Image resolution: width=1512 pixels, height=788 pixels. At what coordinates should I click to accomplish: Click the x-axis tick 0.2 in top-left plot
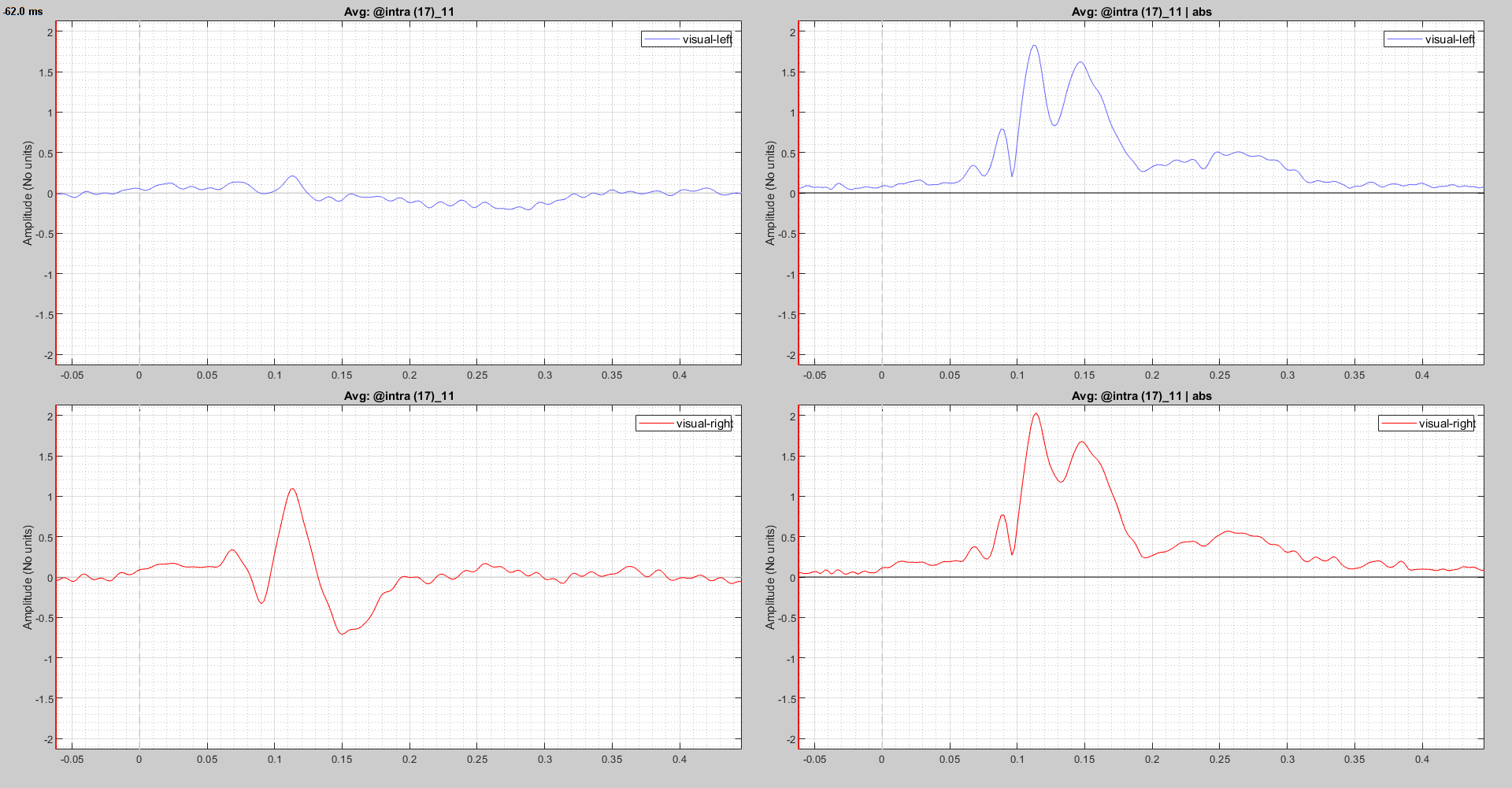click(409, 376)
